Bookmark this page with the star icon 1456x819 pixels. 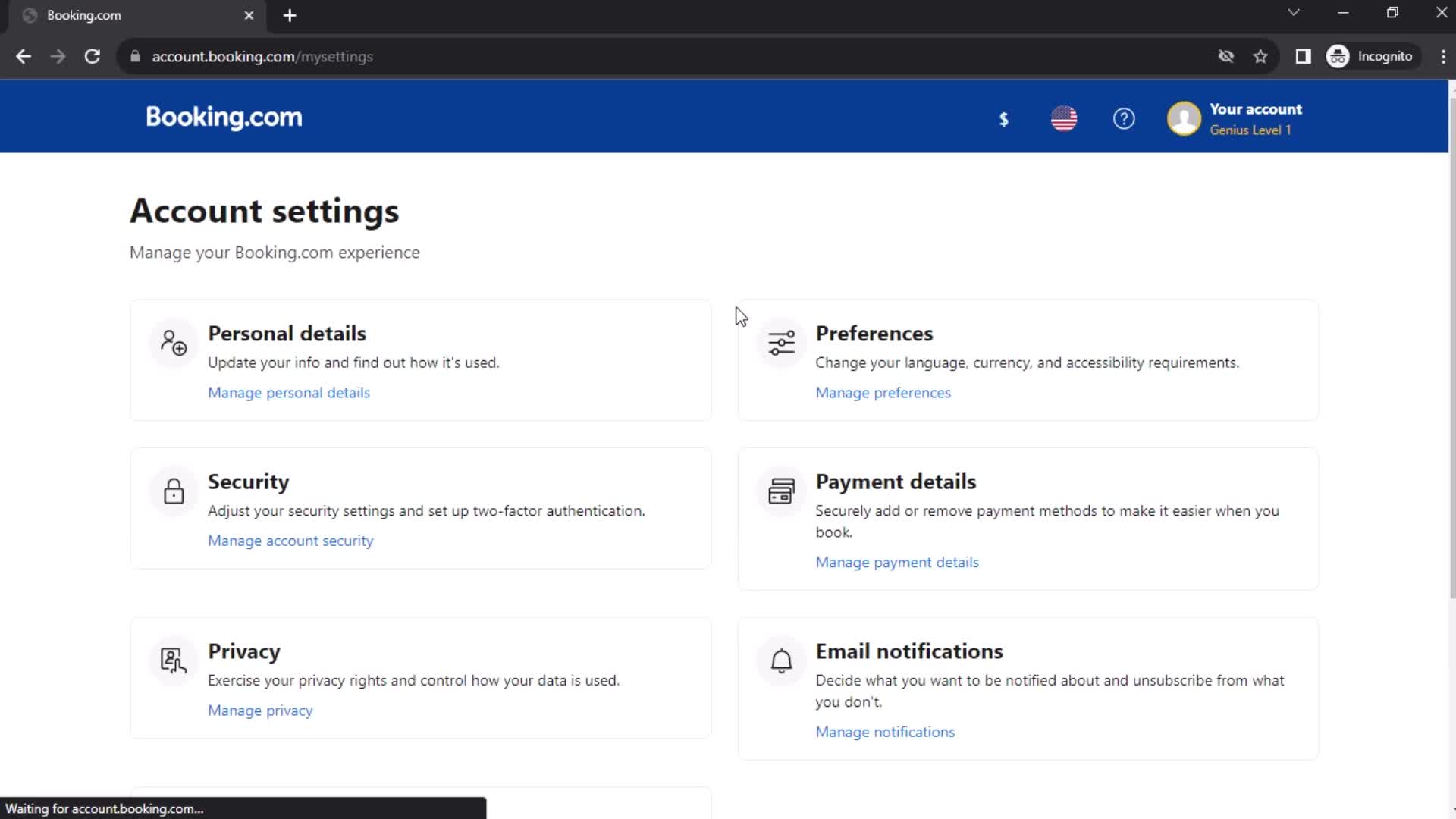click(1260, 56)
